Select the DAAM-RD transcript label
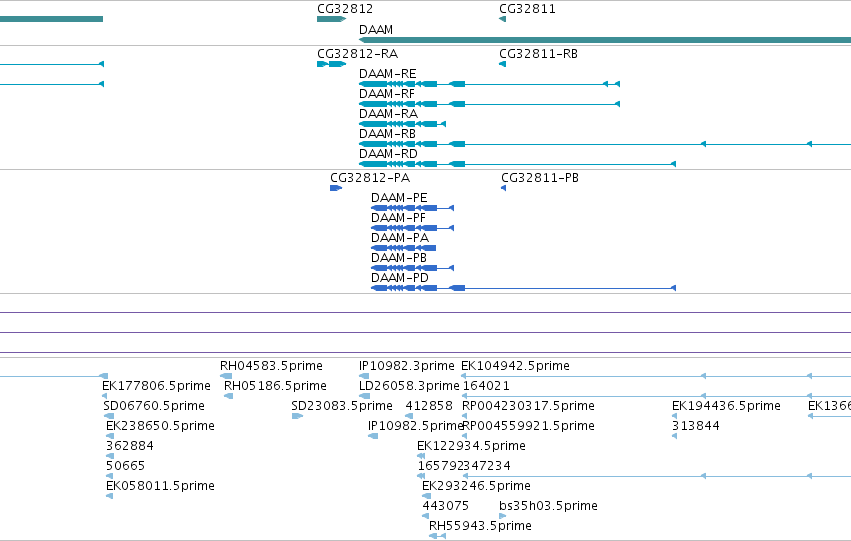 coord(388,154)
